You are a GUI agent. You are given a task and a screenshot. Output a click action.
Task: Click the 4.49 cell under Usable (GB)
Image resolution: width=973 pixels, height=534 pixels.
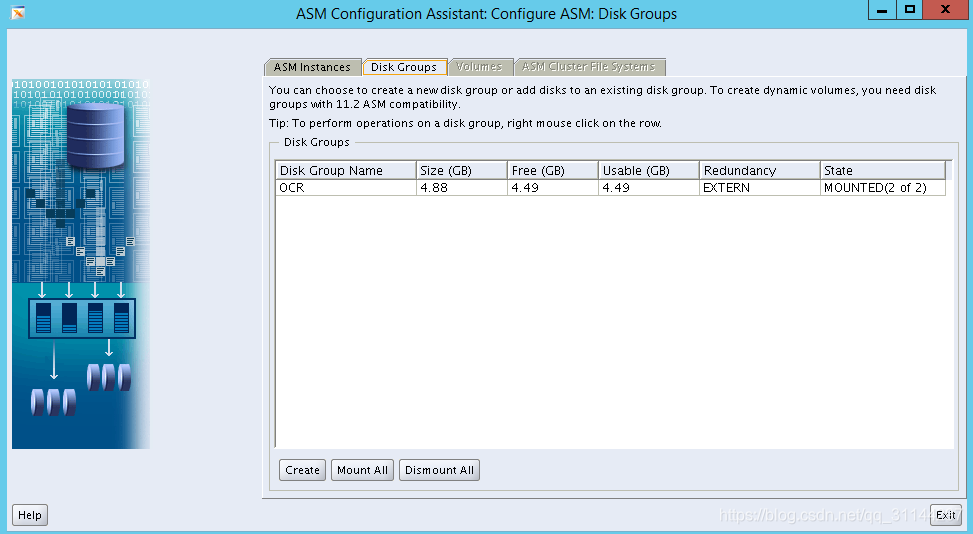[649, 187]
